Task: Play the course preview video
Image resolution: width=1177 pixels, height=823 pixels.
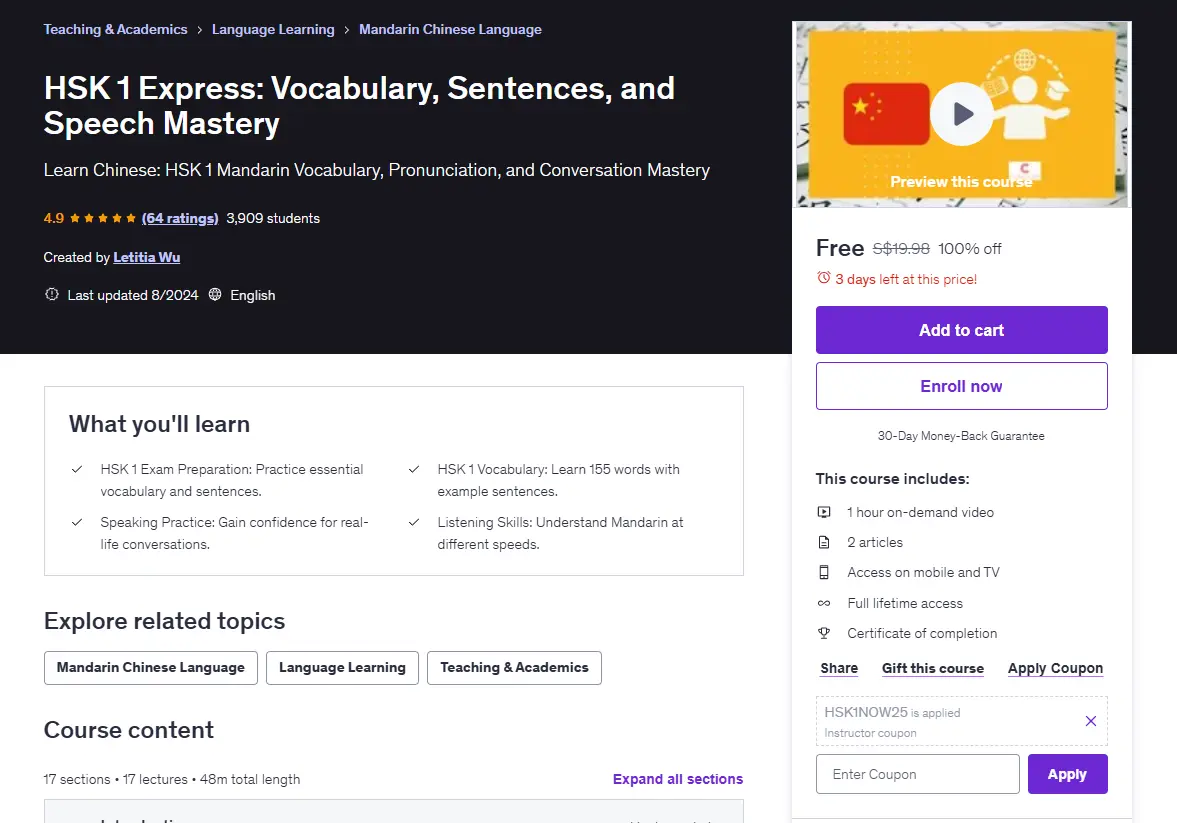Action: pos(962,114)
